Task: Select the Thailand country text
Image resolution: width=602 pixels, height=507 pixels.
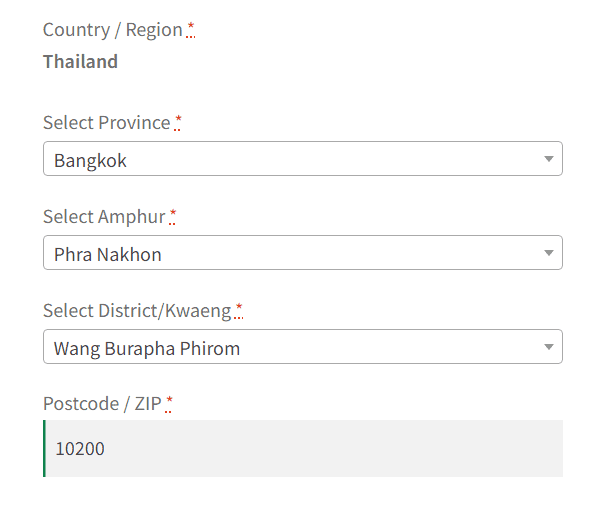Action: [x=80, y=62]
